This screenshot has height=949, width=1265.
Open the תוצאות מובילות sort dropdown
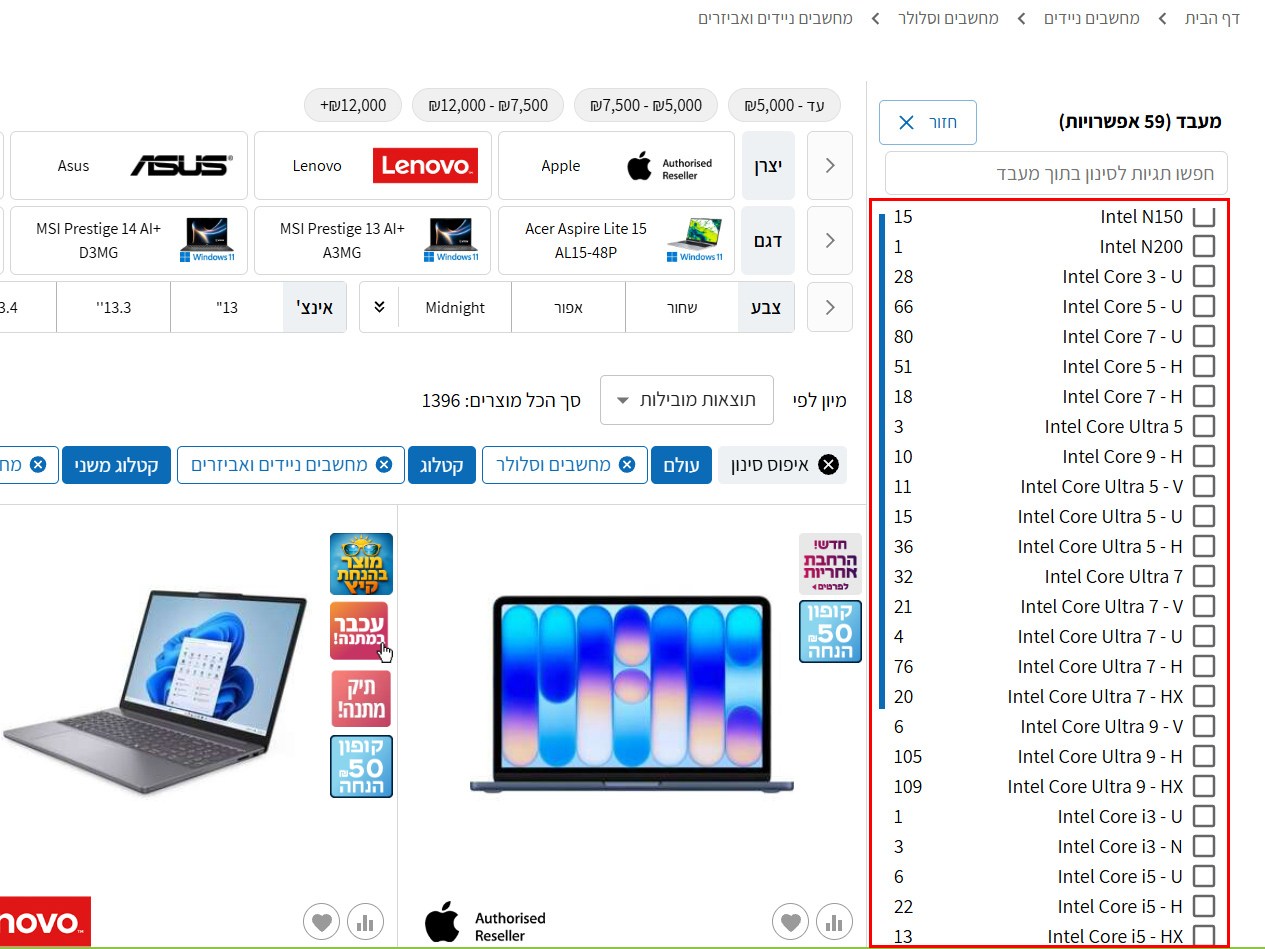[x=688, y=400]
